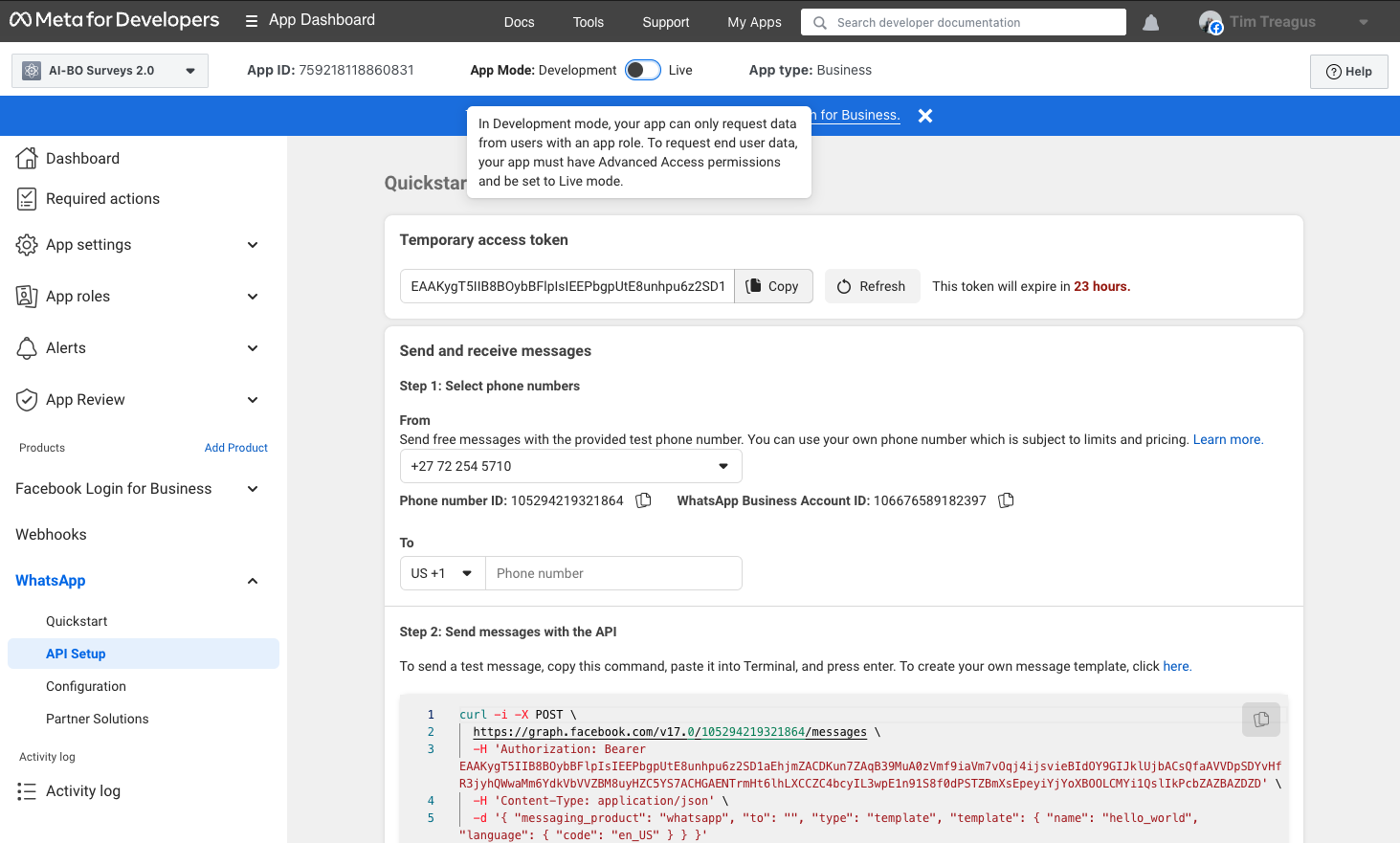Open the account dropdown arrow in header

pos(1364,22)
